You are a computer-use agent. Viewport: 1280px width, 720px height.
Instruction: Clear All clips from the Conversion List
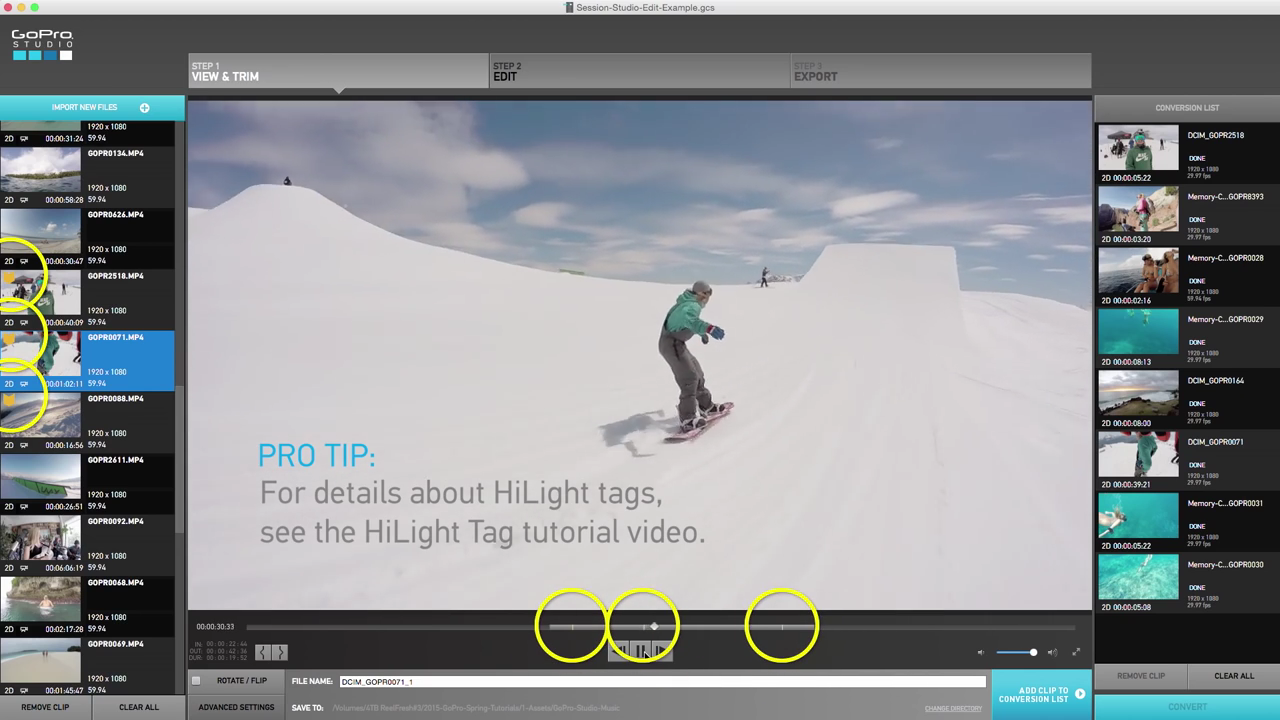click(1234, 676)
